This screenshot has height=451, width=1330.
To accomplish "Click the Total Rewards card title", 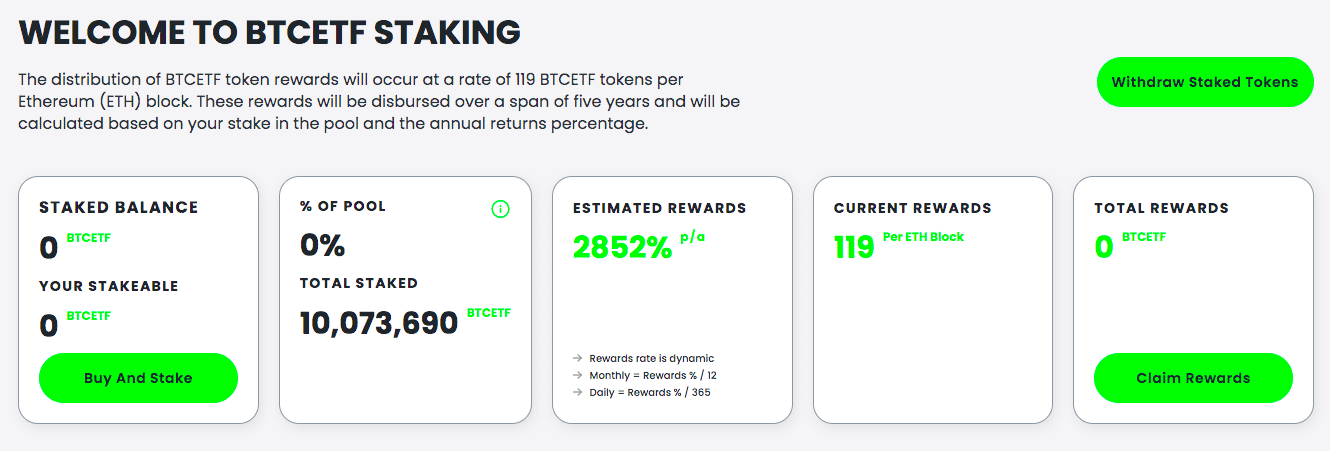I will pyautogui.click(x=1161, y=208).
